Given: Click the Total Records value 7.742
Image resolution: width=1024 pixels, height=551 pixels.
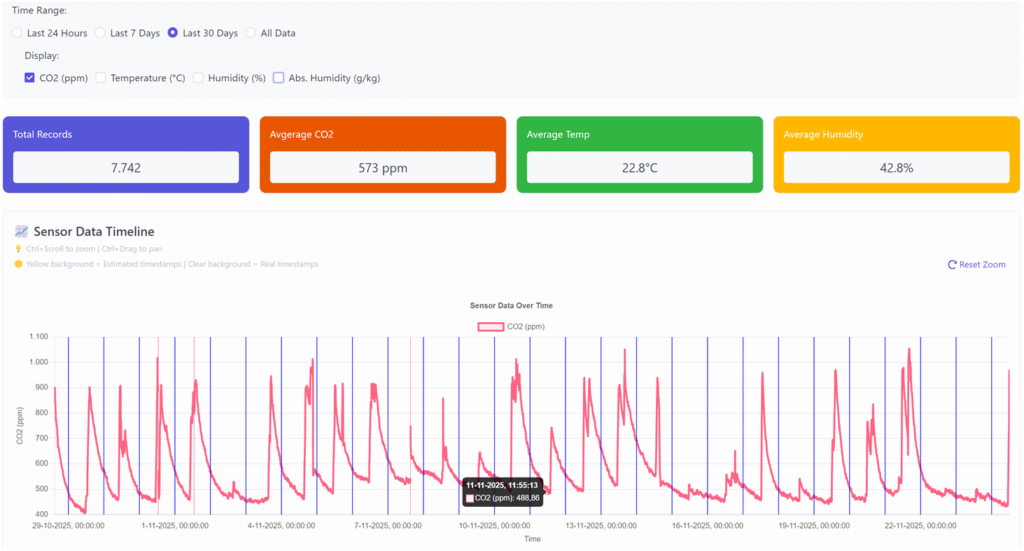Looking at the screenshot, I should (x=125, y=167).
